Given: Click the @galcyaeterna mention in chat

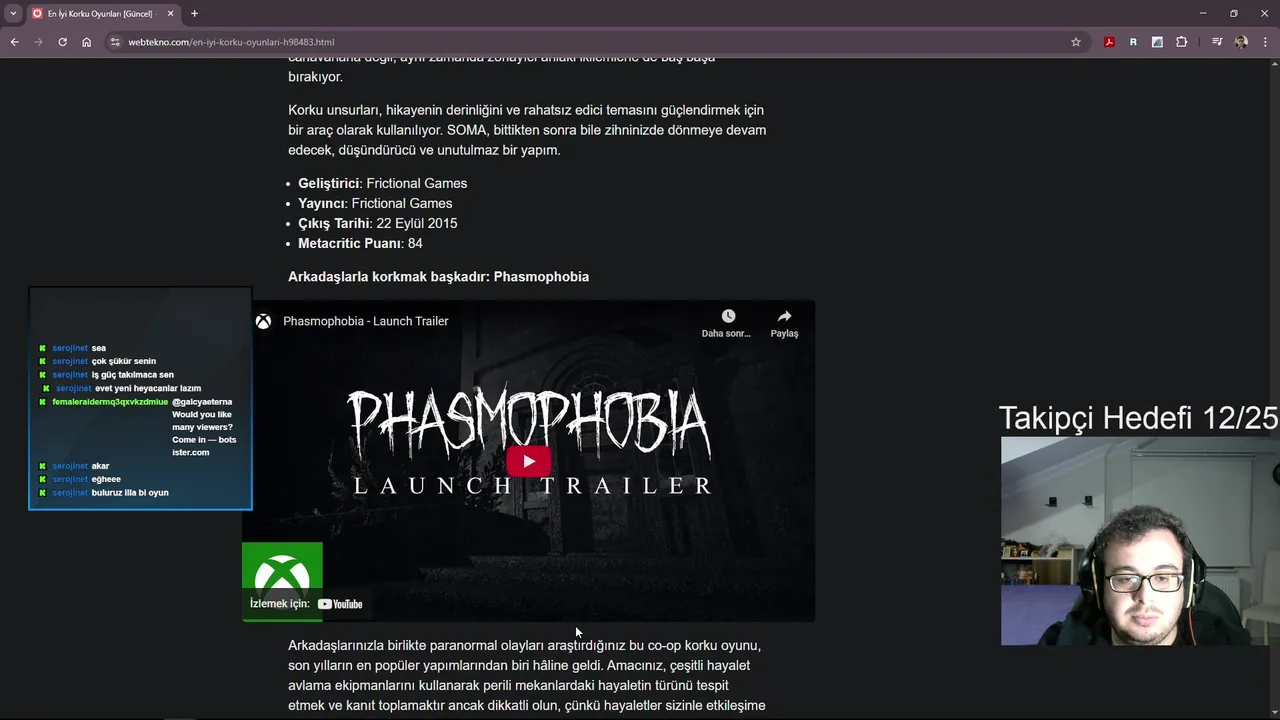Looking at the screenshot, I should [202, 402].
